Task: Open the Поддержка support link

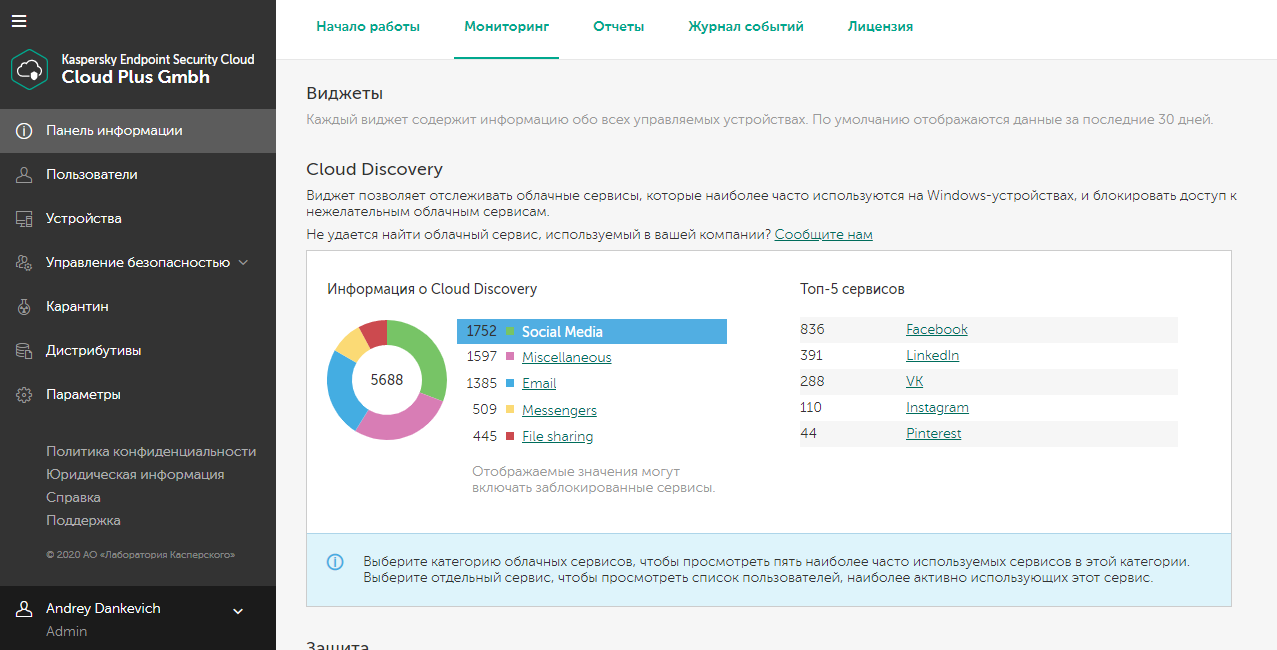Action: (83, 521)
